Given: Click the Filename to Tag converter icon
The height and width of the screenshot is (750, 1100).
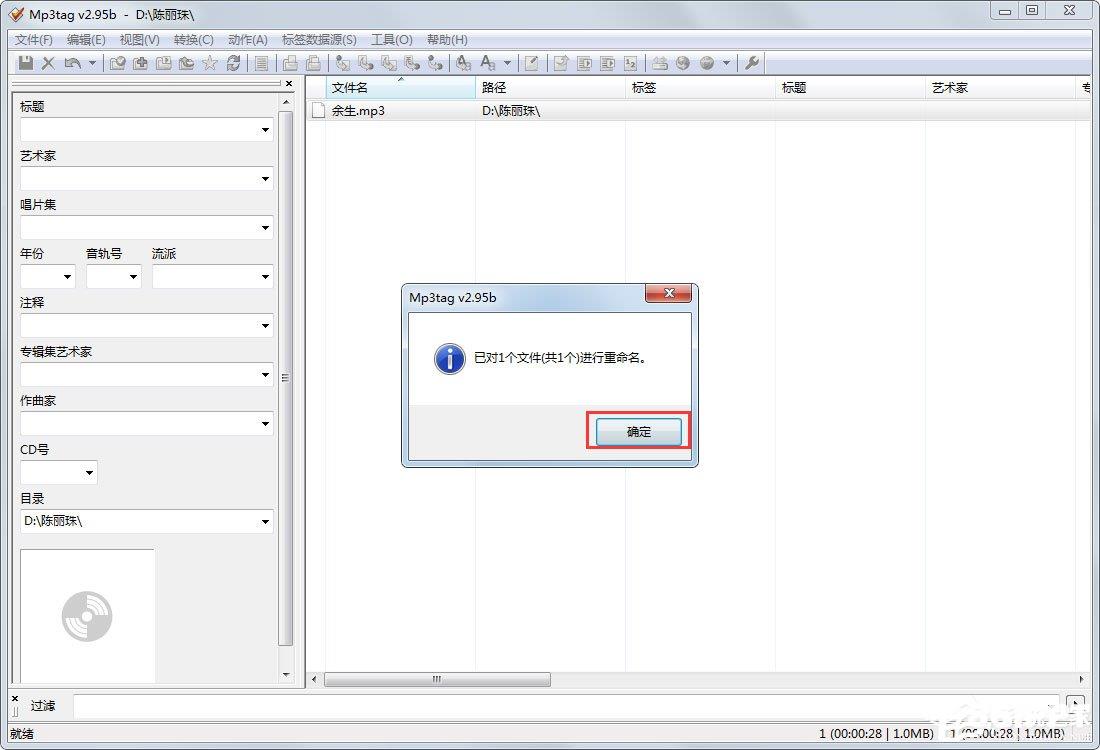Looking at the screenshot, I should [x=365, y=63].
